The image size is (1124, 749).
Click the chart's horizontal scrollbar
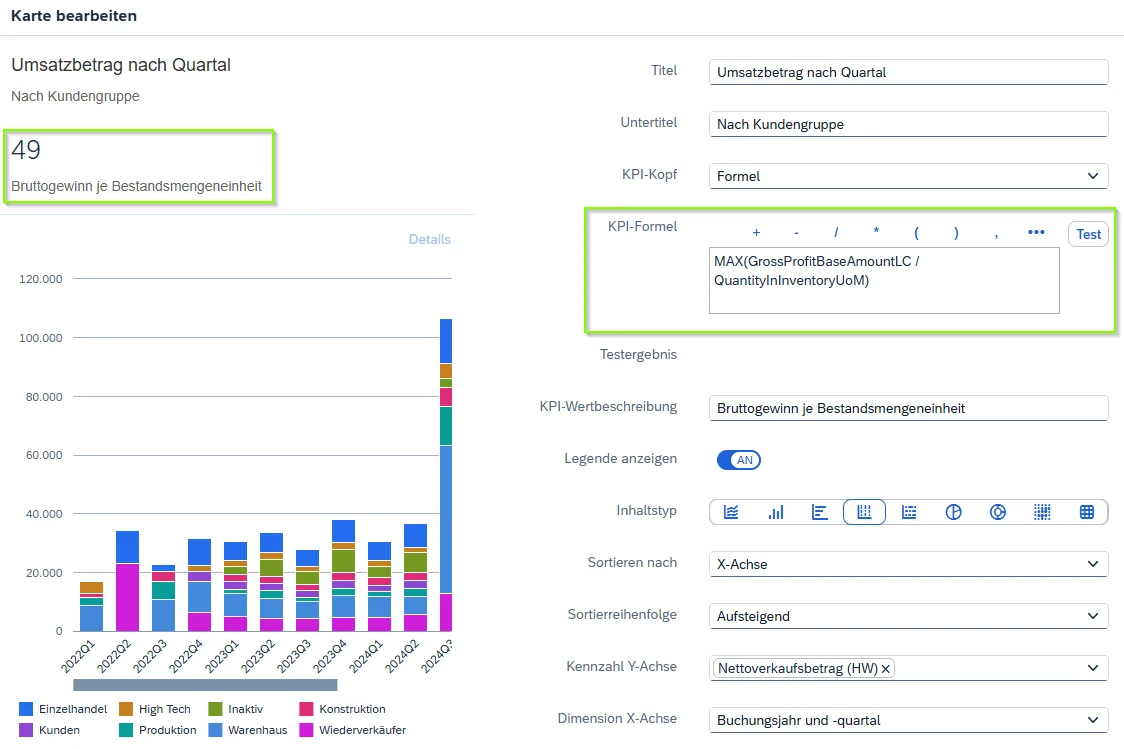(x=205, y=685)
